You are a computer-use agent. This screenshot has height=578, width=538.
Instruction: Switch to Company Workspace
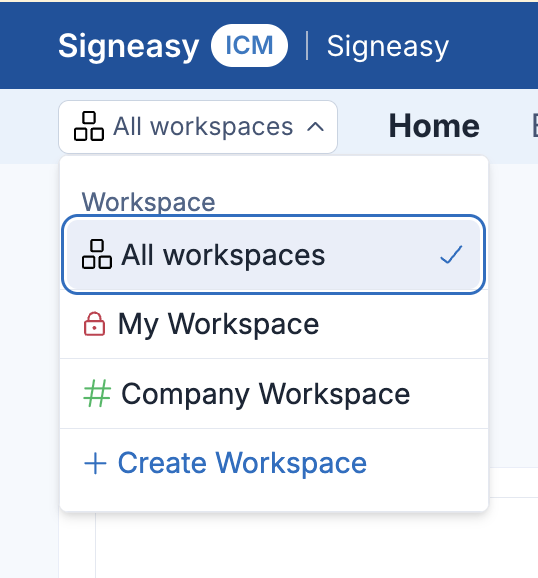(x=274, y=394)
